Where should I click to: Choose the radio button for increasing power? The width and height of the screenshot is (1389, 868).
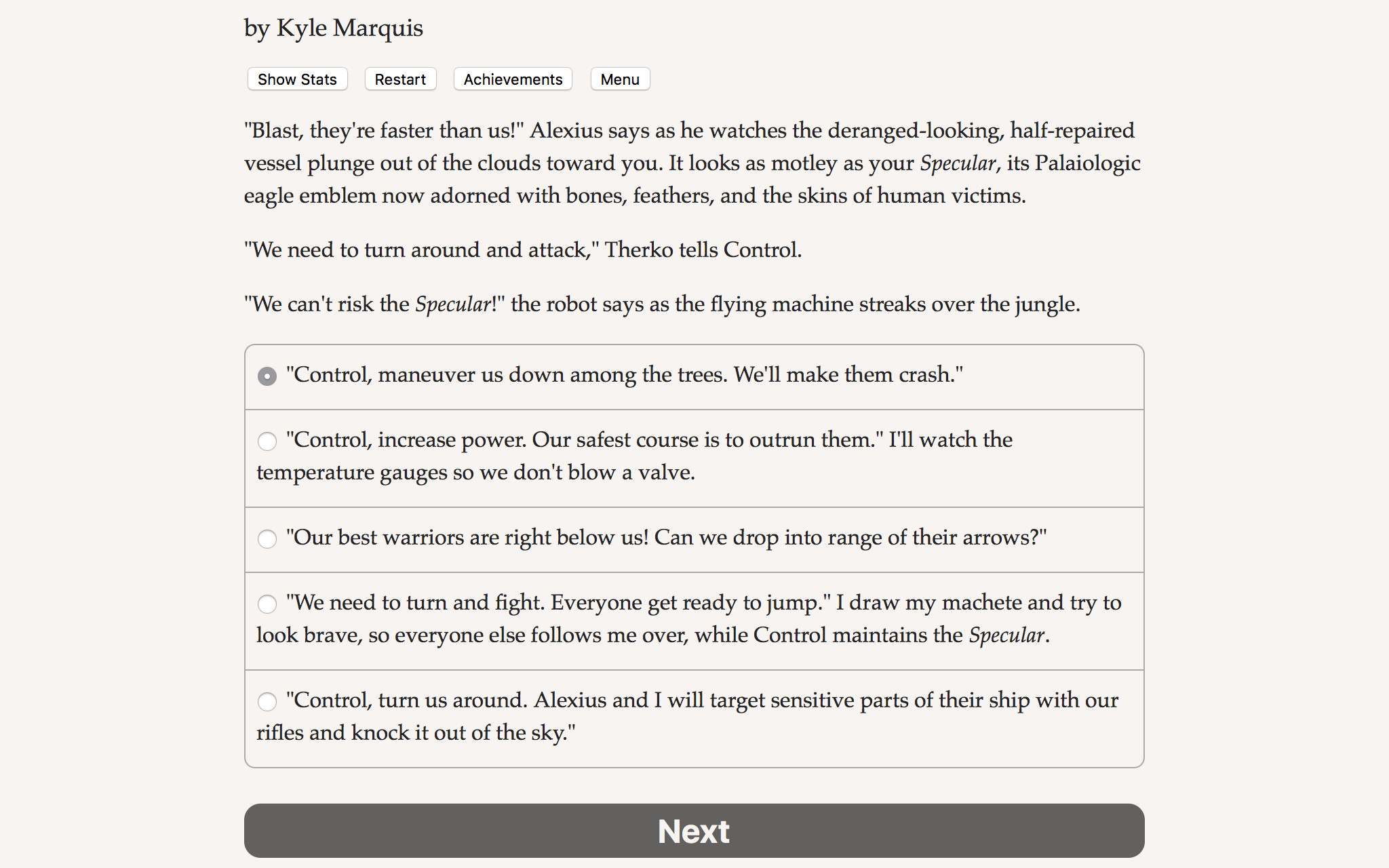267,441
